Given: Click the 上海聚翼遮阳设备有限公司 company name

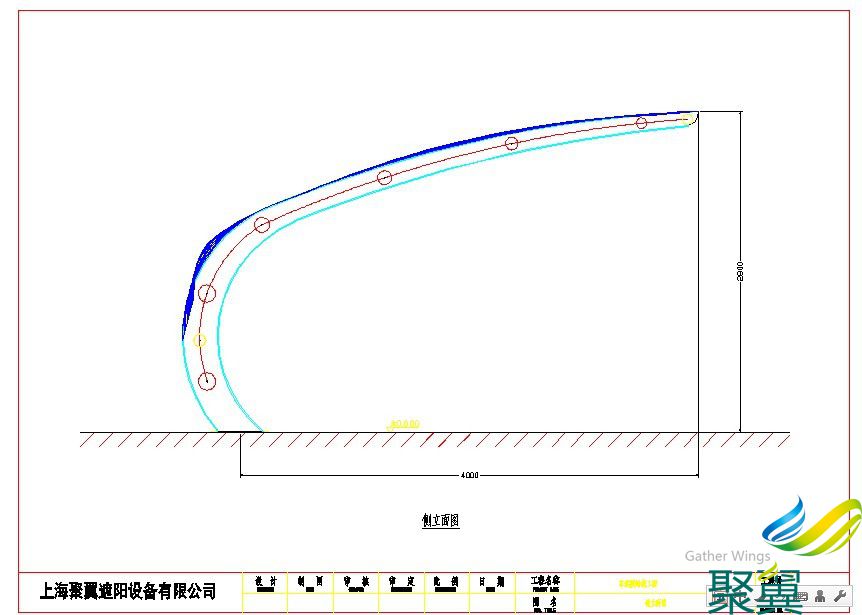Looking at the screenshot, I should [x=128, y=591].
